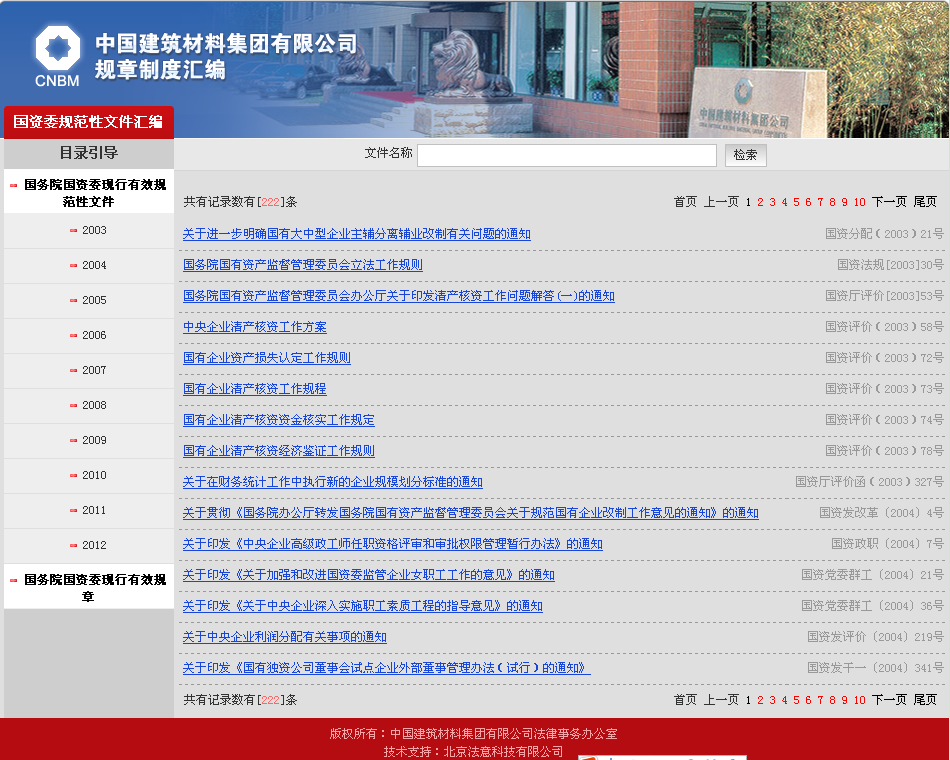Open 国有企业资产损失认定工作规则
The width and height of the screenshot is (950, 760).
pos(267,358)
